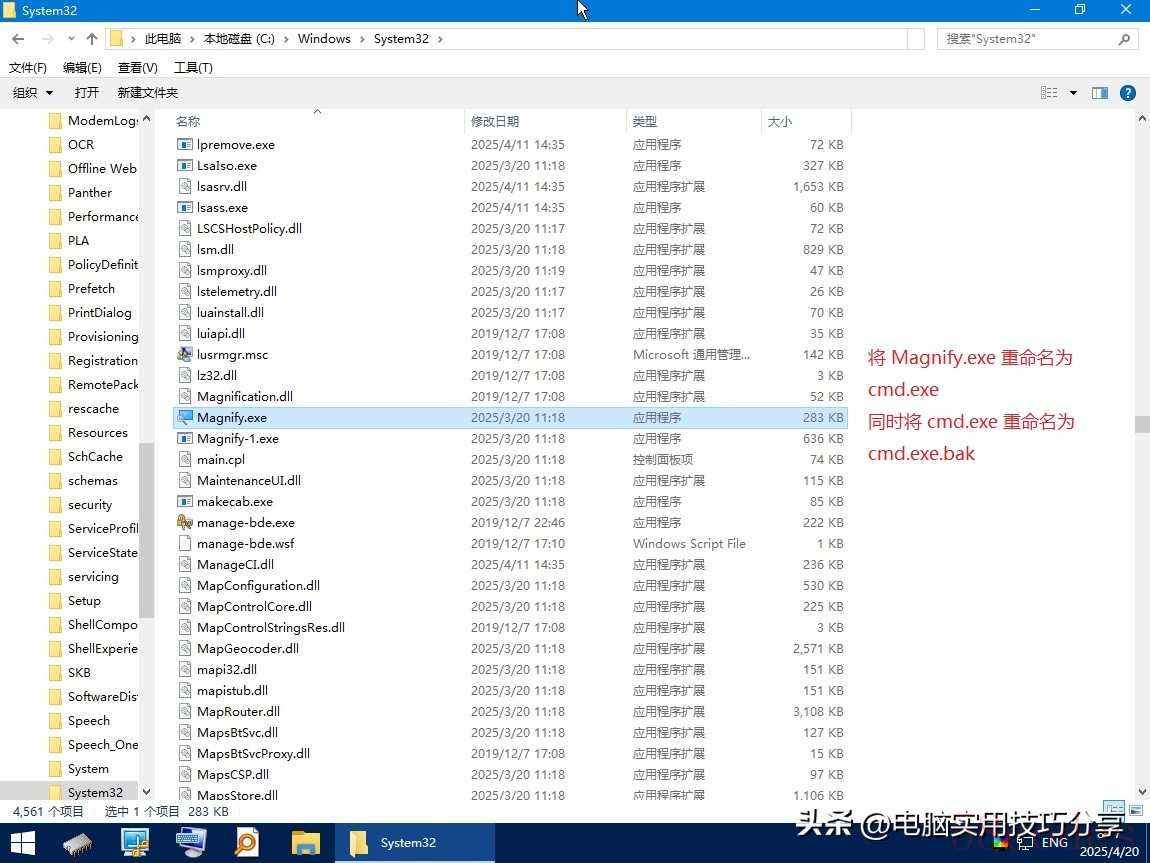1150x863 pixels.
Task: Open the 文件(F) menu
Action: coord(28,67)
